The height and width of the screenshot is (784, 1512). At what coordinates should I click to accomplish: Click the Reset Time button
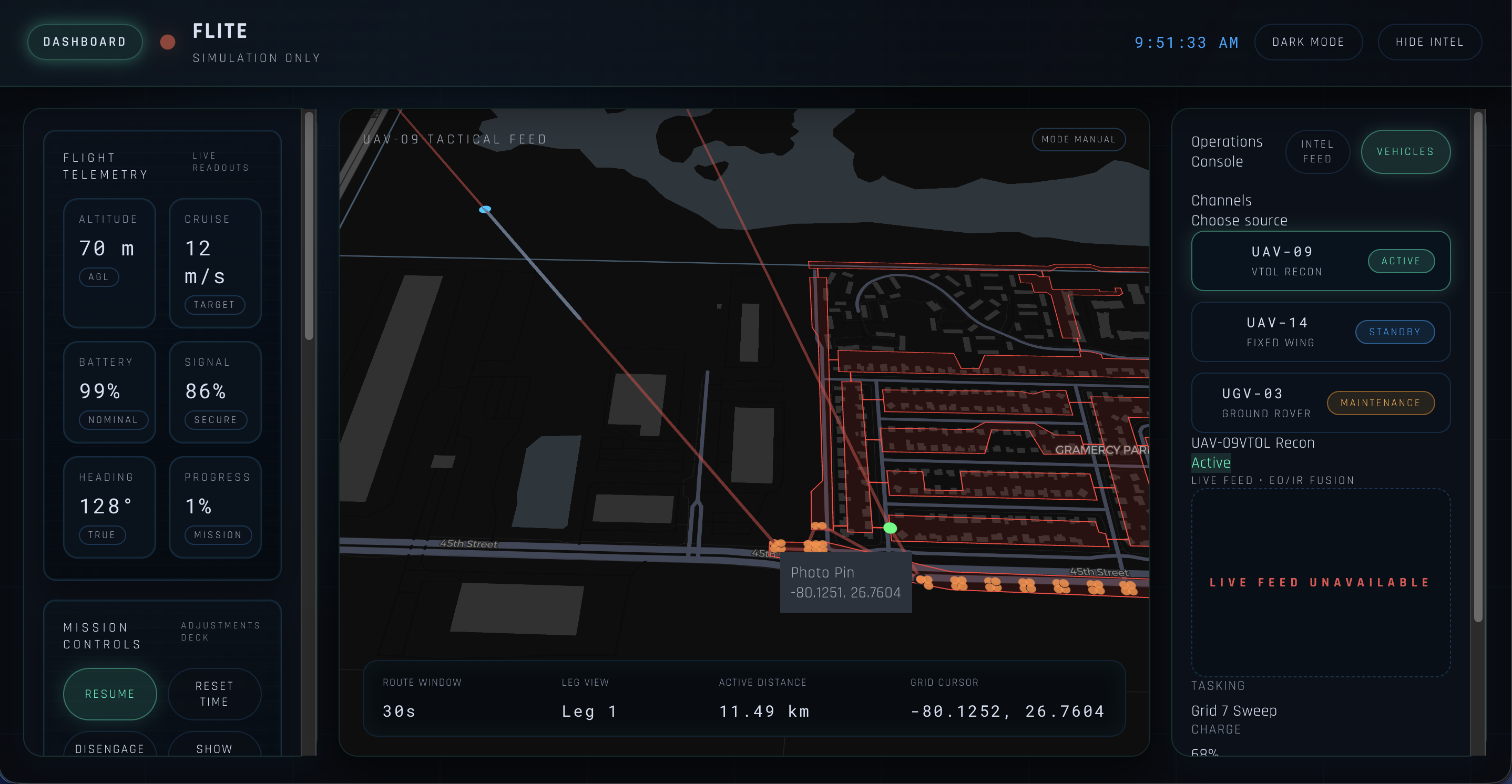click(214, 694)
